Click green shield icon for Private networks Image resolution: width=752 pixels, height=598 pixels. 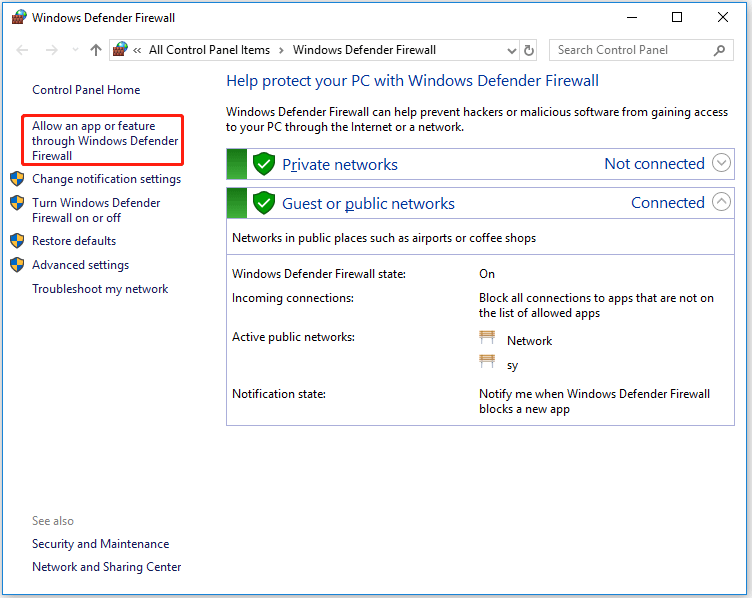(x=264, y=164)
